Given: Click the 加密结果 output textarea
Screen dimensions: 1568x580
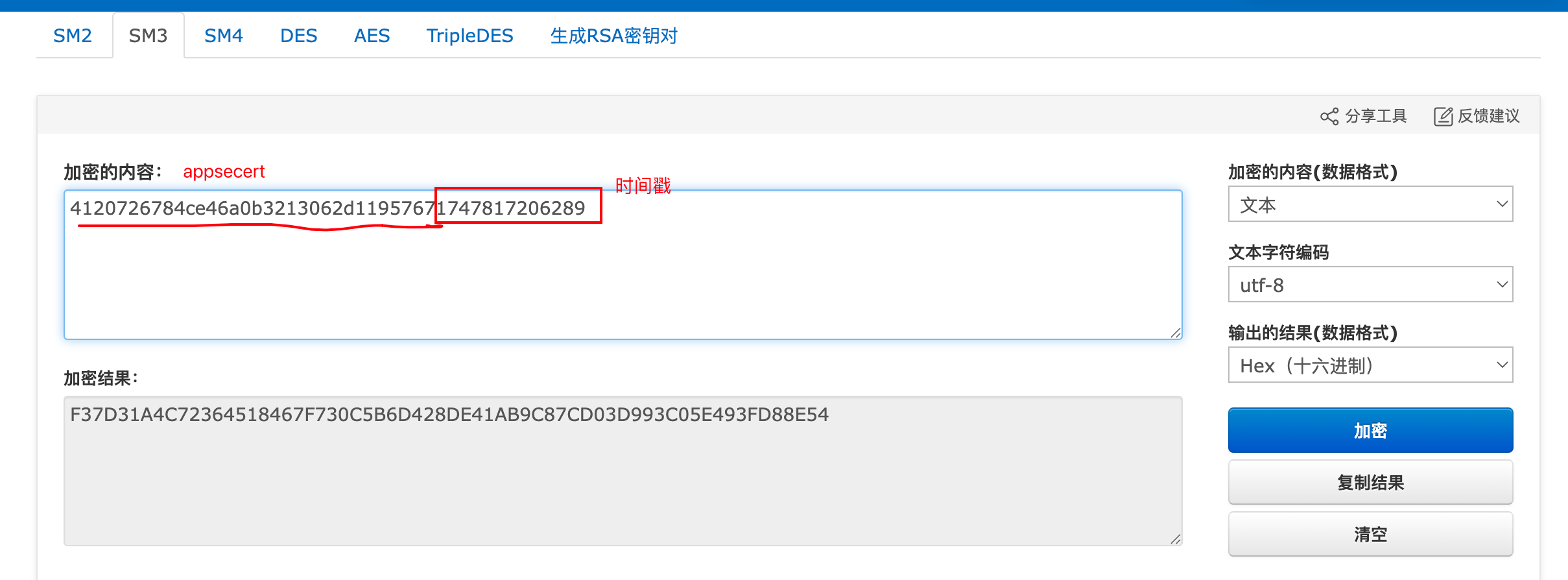Looking at the screenshot, I should pyautogui.click(x=623, y=471).
